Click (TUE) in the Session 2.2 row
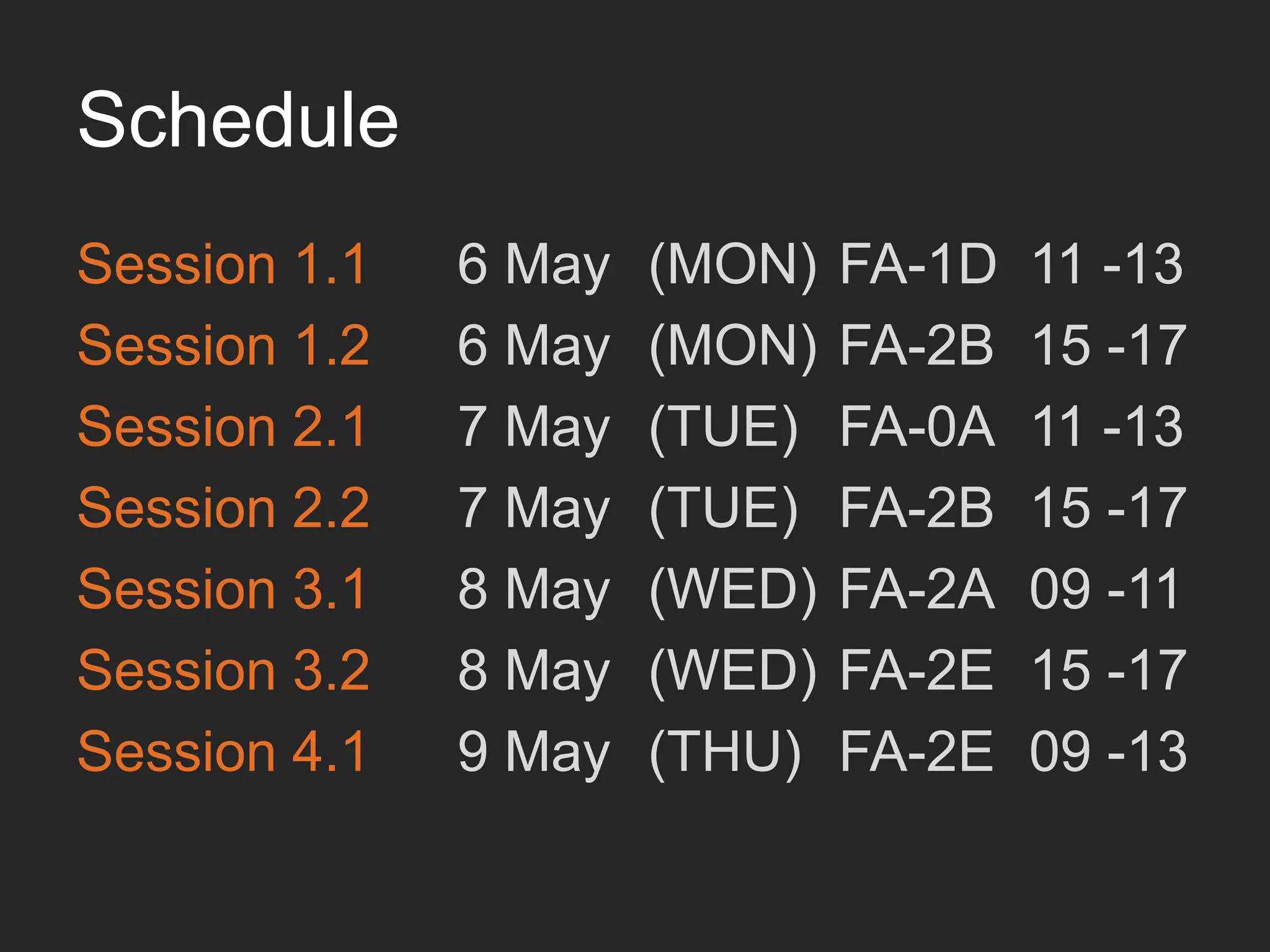The height and width of the screenshot is (952, 1270). point(723,508)
